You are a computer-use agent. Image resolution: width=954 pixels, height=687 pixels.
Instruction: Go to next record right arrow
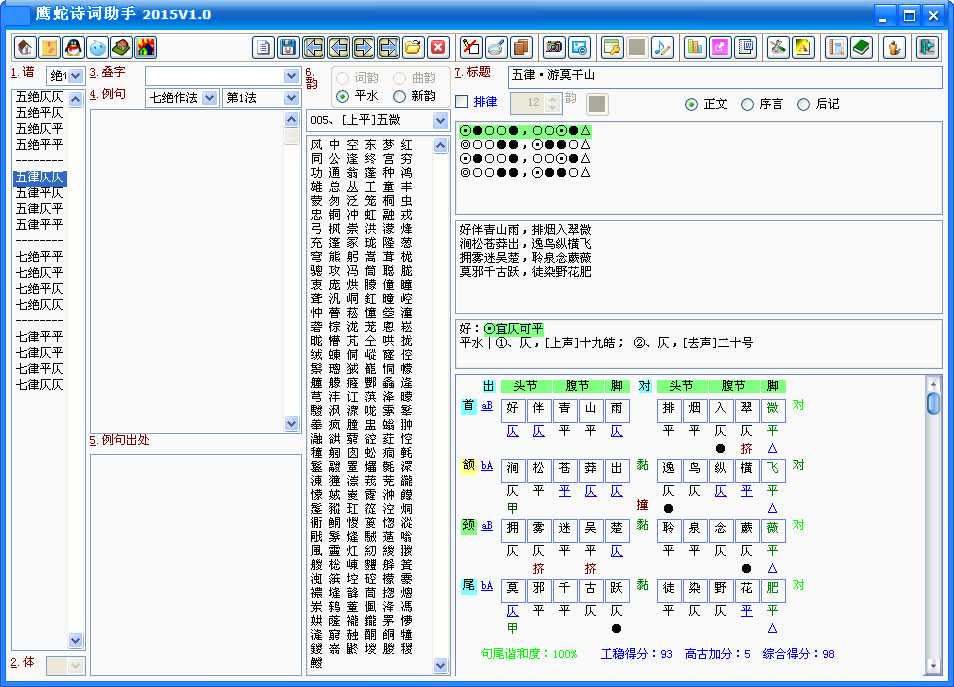click(x=363, y=47)
